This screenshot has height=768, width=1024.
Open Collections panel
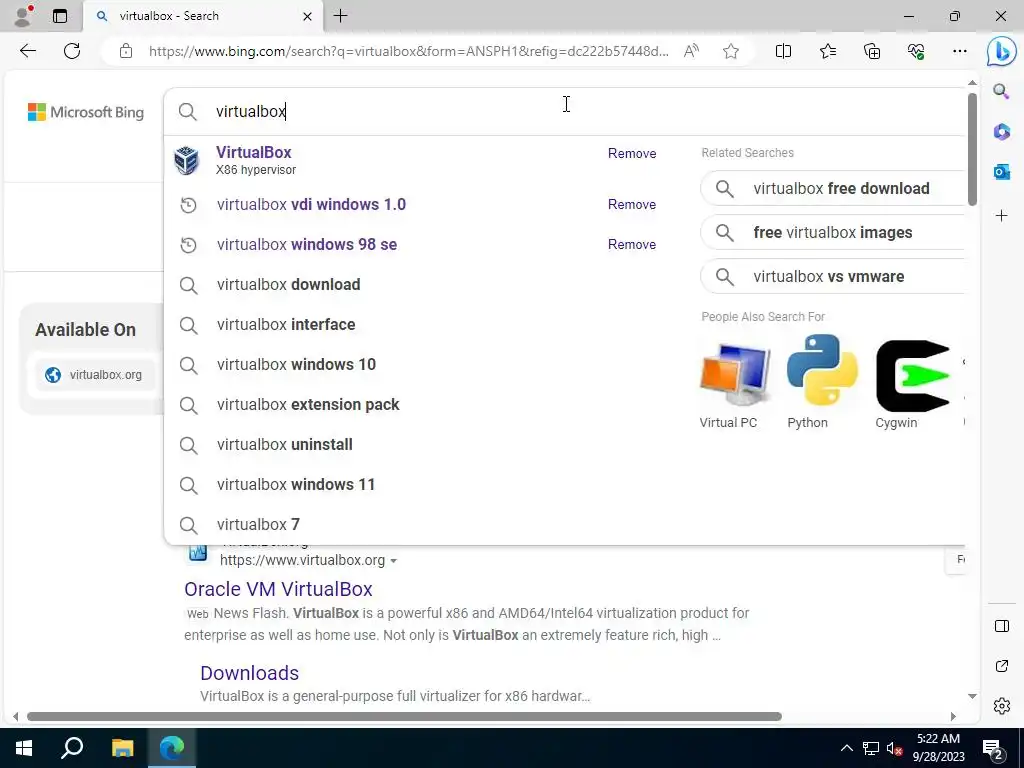tap(872, 51)
